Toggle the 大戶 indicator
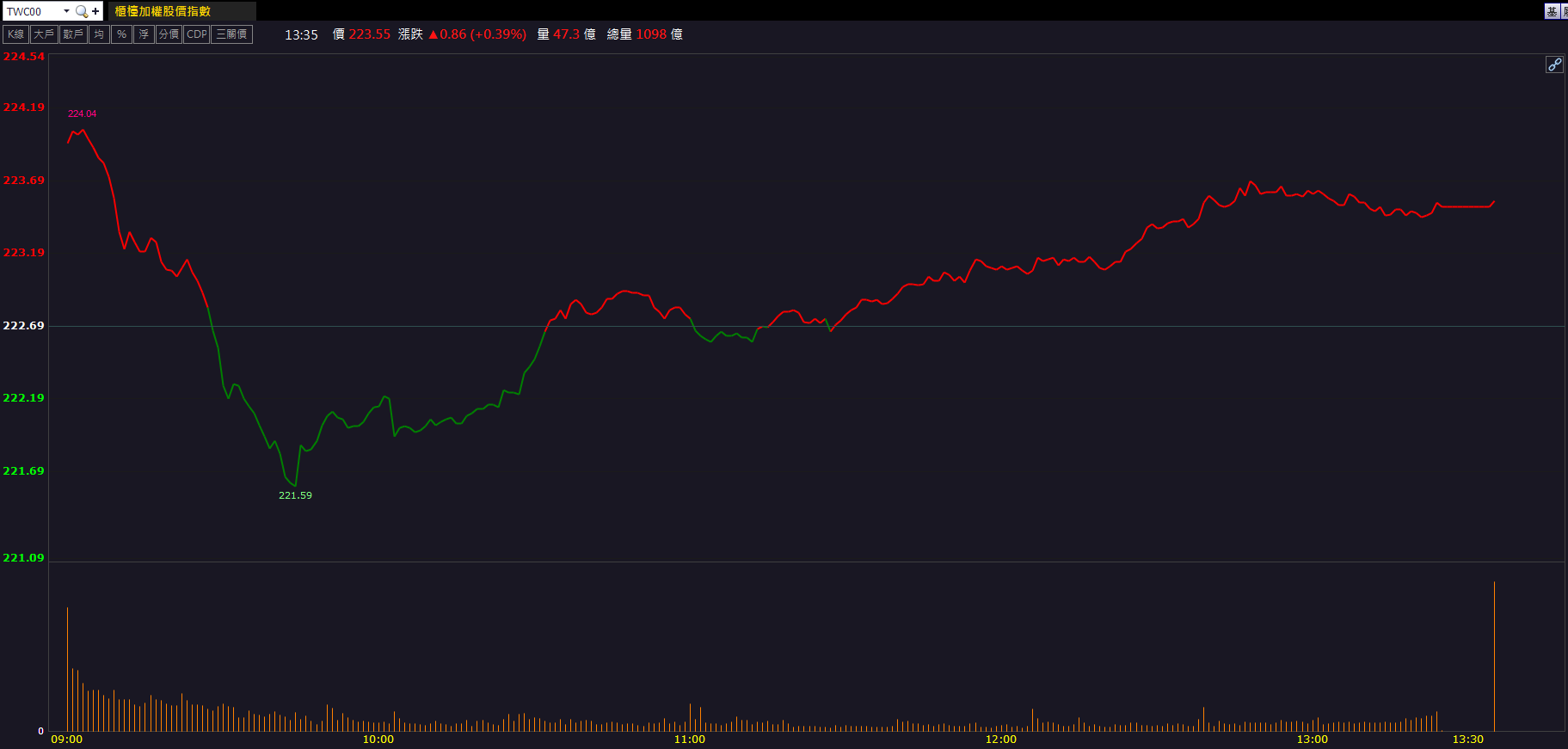 (x=44, y=34)
